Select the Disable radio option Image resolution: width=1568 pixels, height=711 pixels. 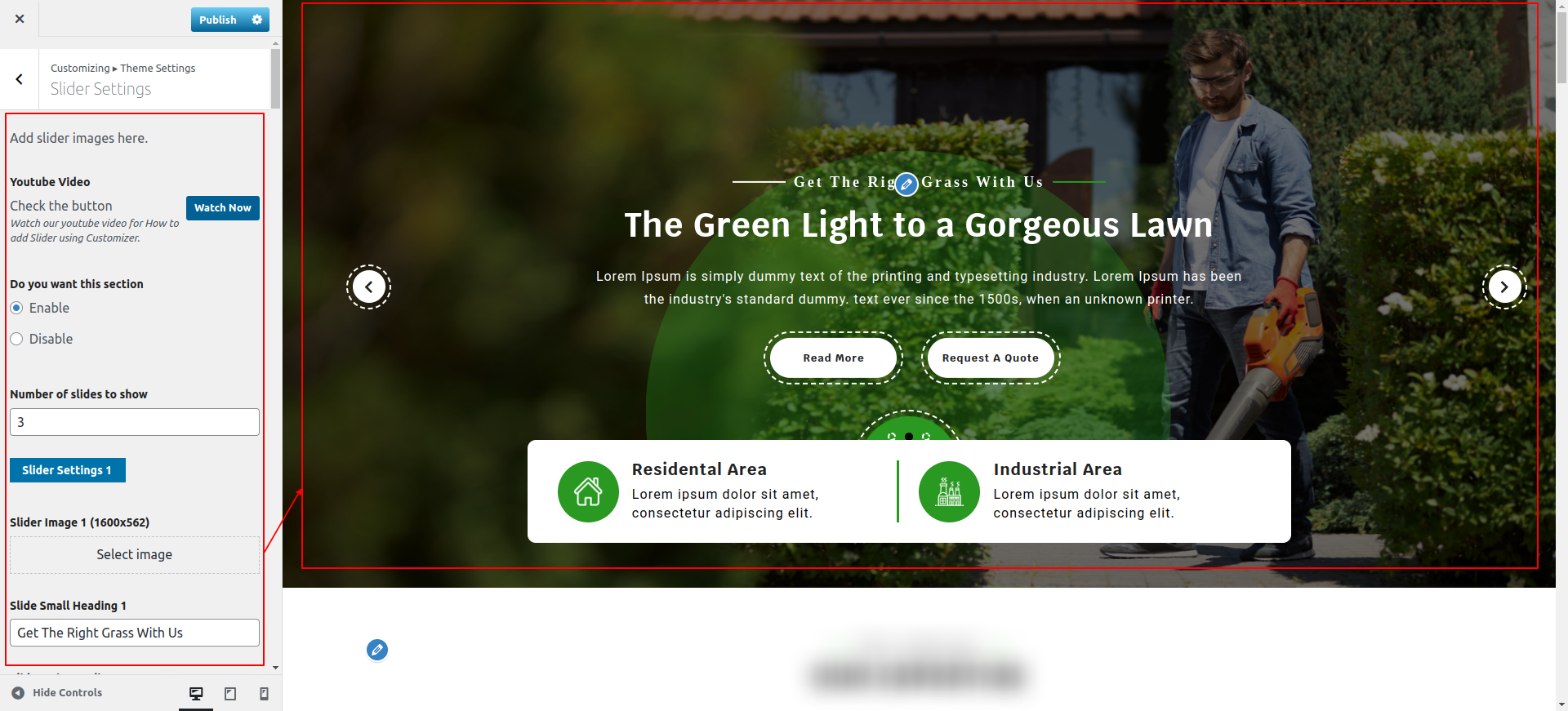click(x=16, y=339)
